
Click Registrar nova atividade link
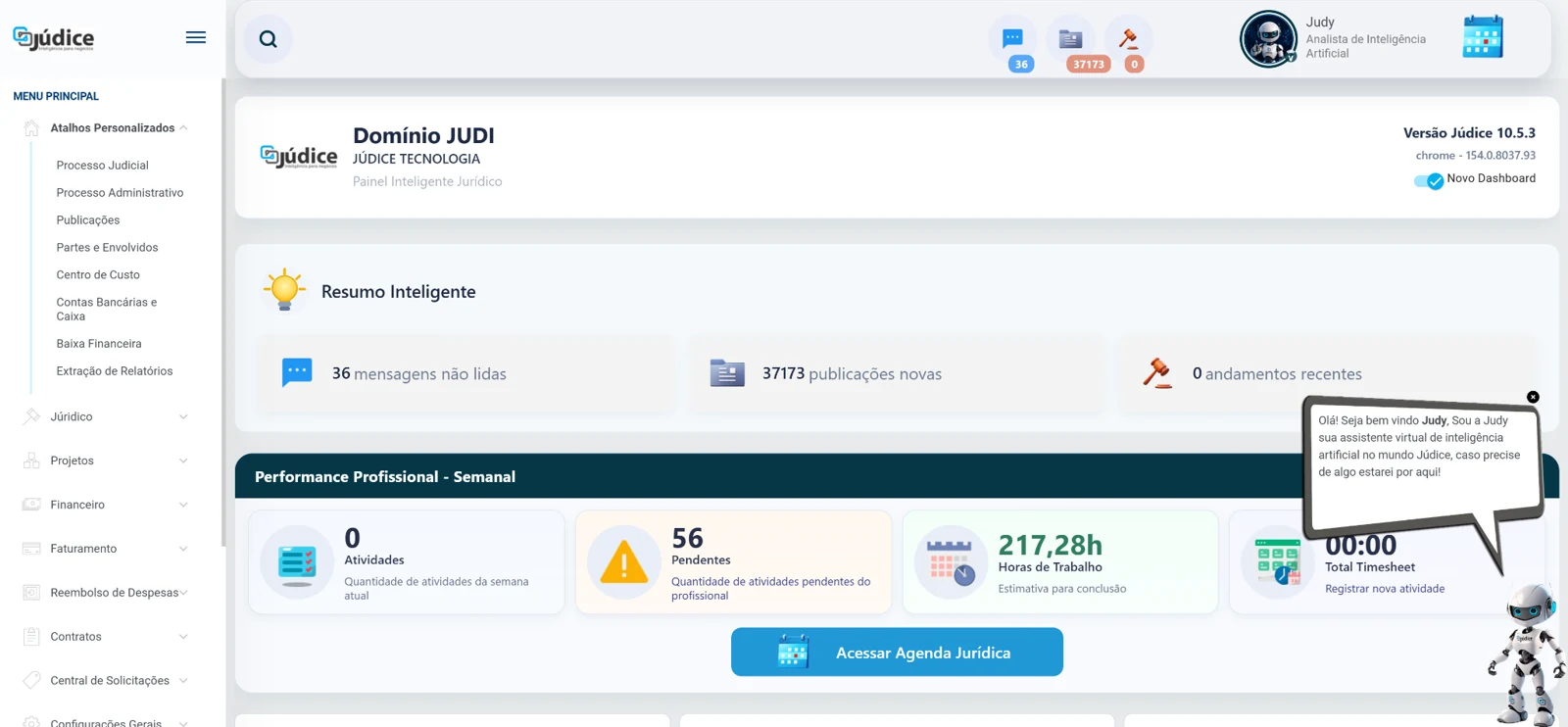click(1385, 589)
